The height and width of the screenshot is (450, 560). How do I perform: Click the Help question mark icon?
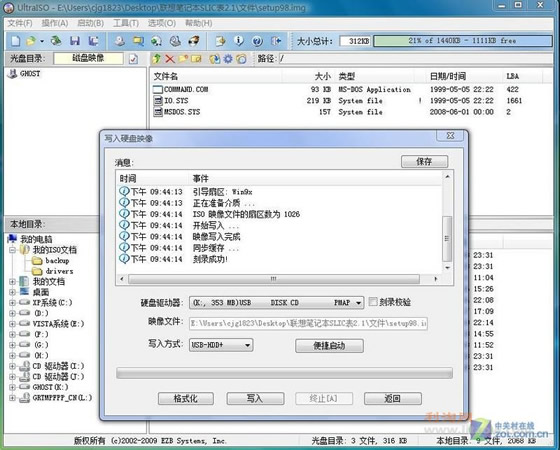[x=257, y=41]
